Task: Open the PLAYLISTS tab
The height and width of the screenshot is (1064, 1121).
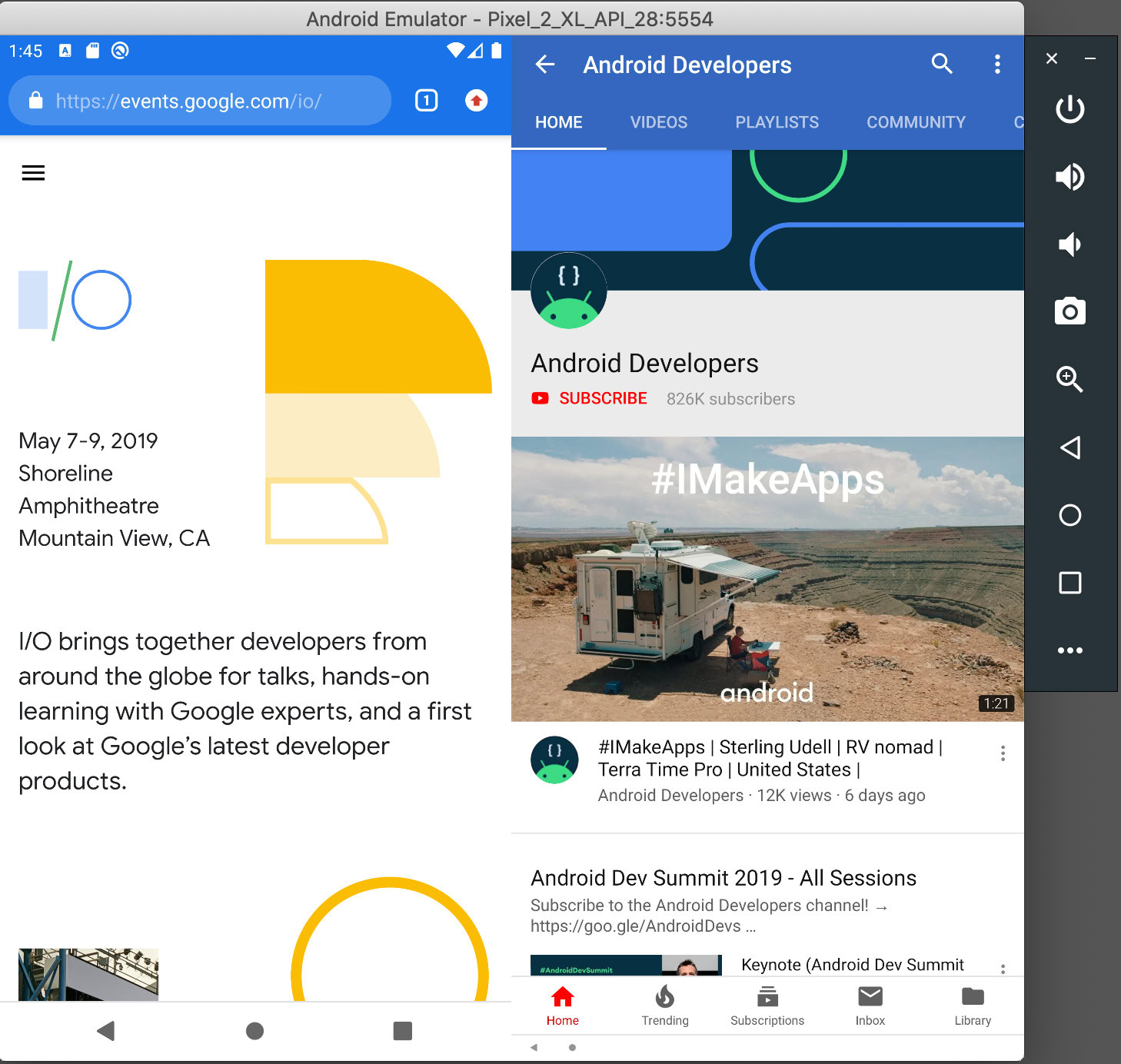Action: coord(777,122)
